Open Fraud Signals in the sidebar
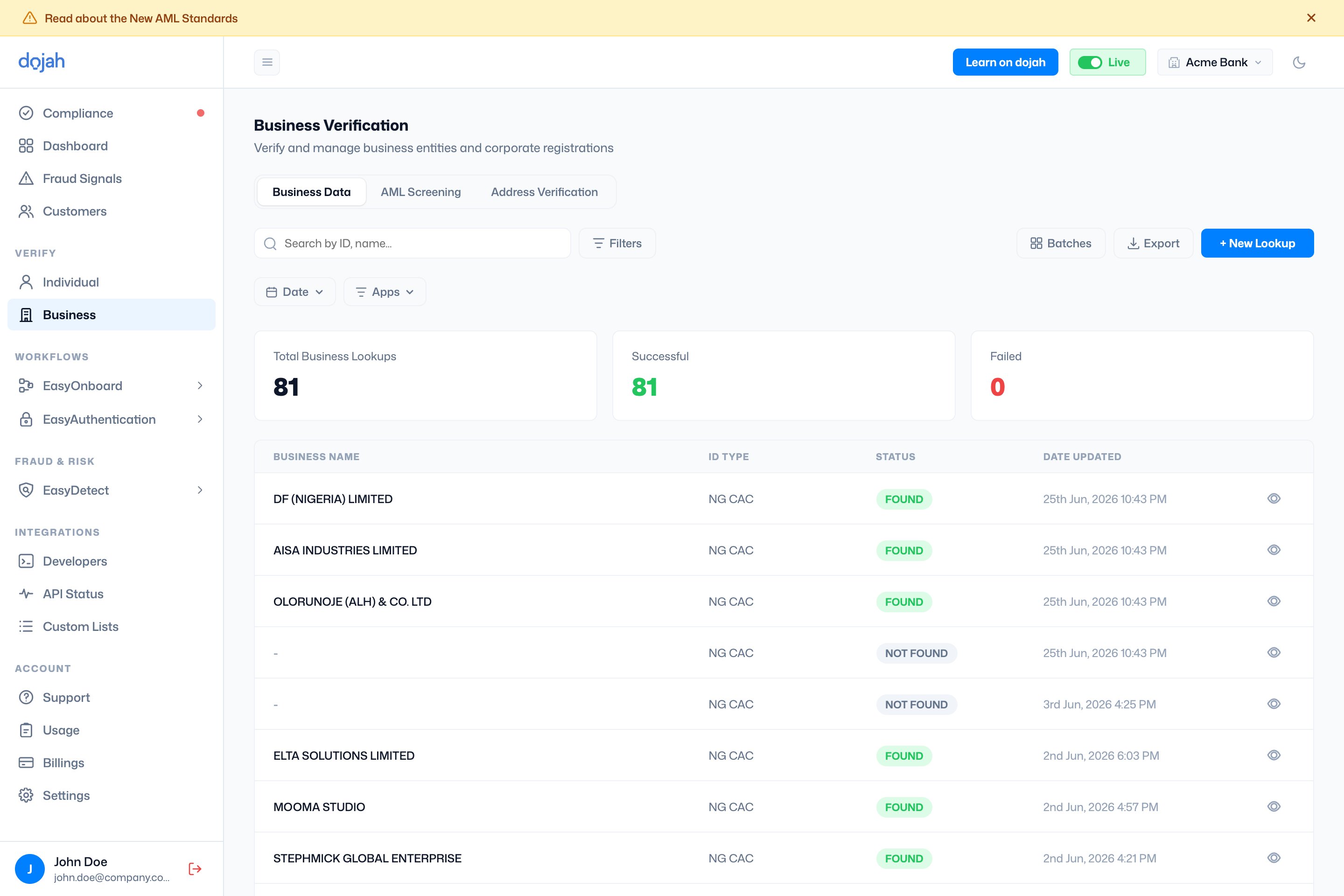 (x=112, y=178)
